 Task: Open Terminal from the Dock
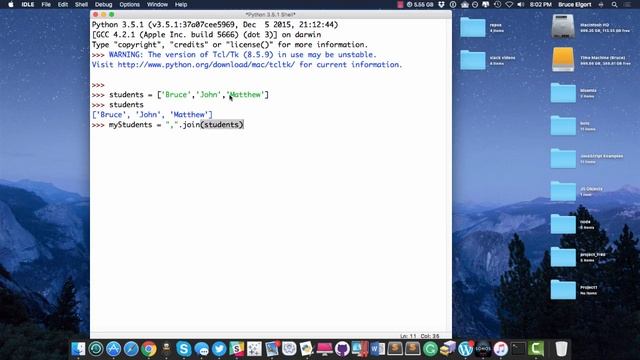coord(518,349)
